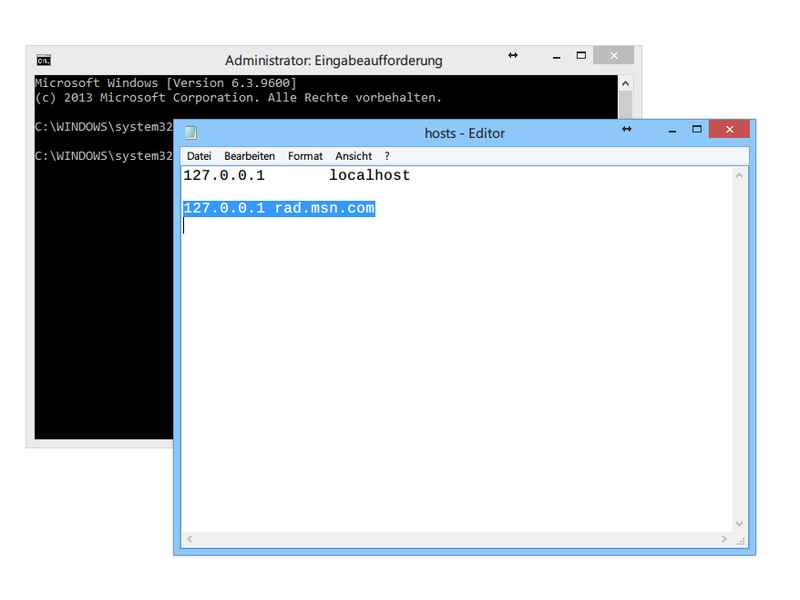Image resolution: width=800 pixels, height=600 pixels.
Task: Open the Datei menu in hosts Editor
Action: pyautogui.click(x=198, y=156)
